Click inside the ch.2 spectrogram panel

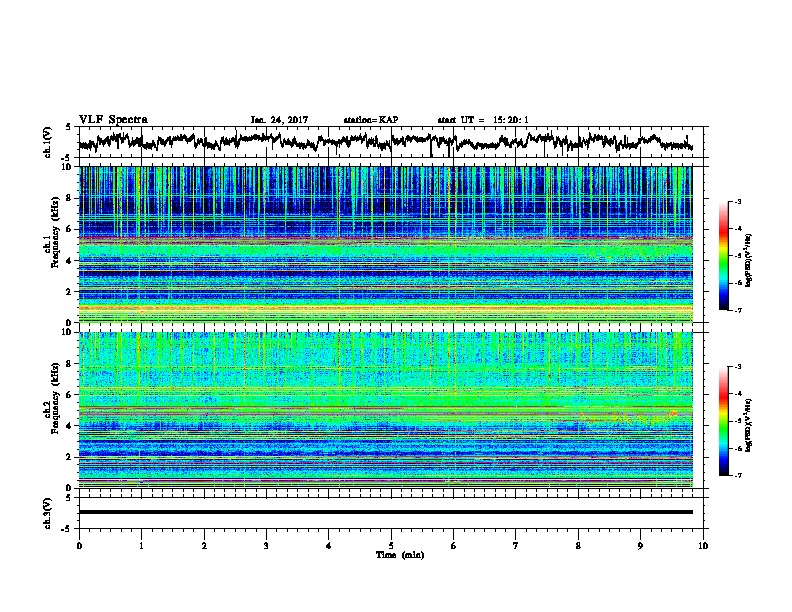(385, 410)
